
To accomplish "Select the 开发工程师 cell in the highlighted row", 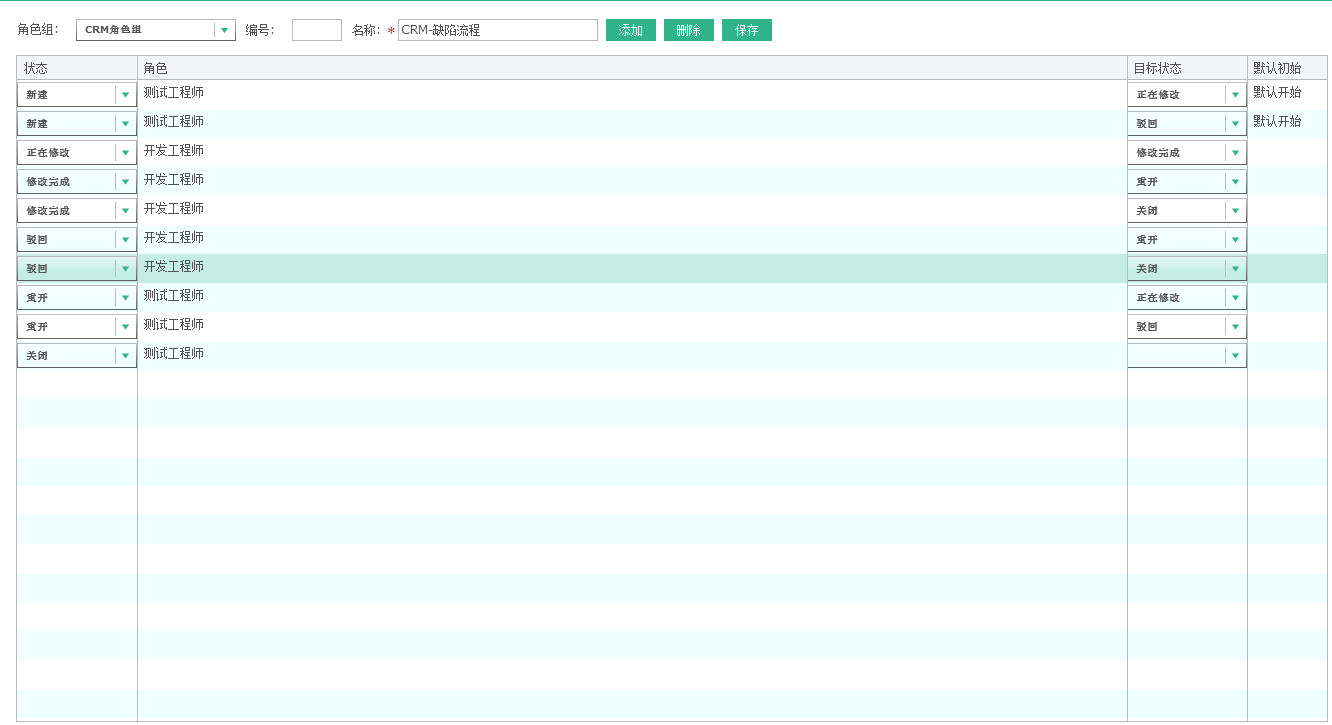I will 174,267.
